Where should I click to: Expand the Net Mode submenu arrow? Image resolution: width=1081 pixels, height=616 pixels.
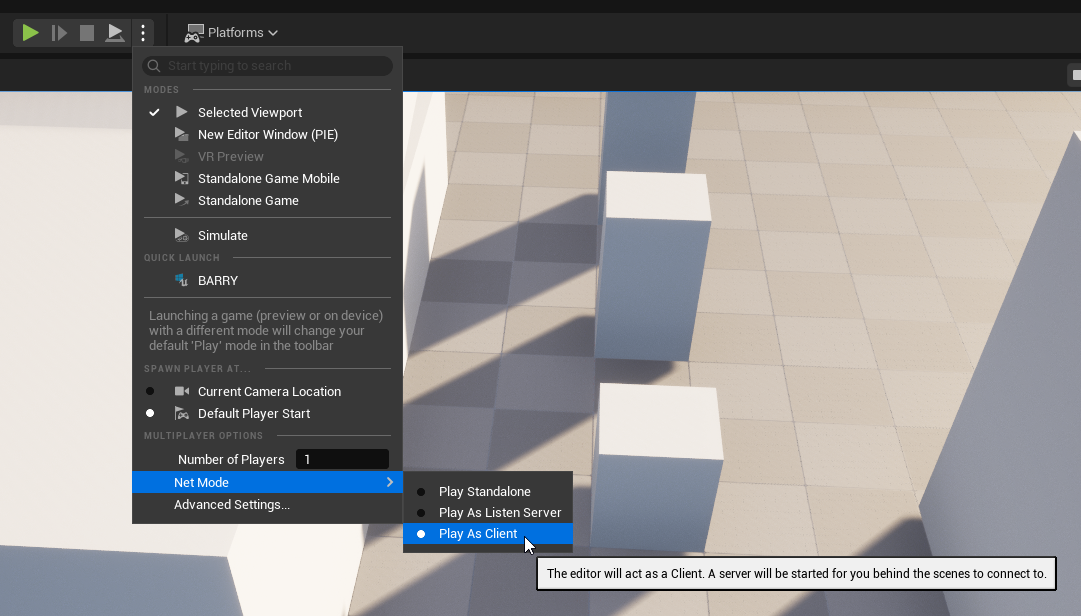390,483
